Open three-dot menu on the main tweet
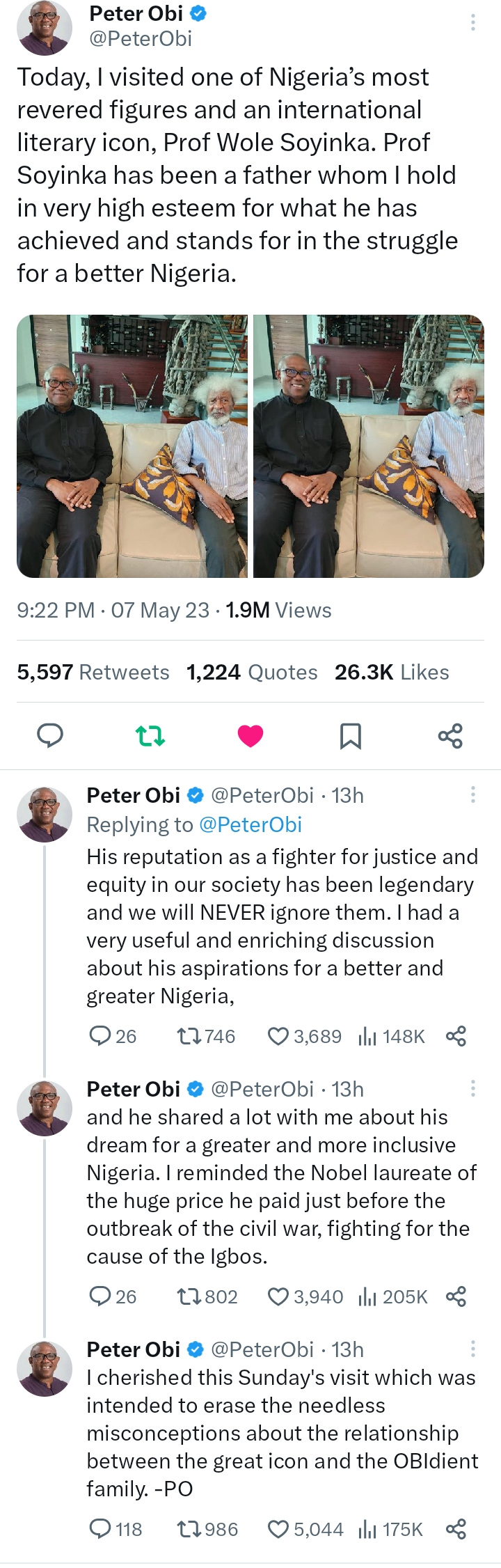The width and height of the screenshot is (501, 1568). [473, 22]
